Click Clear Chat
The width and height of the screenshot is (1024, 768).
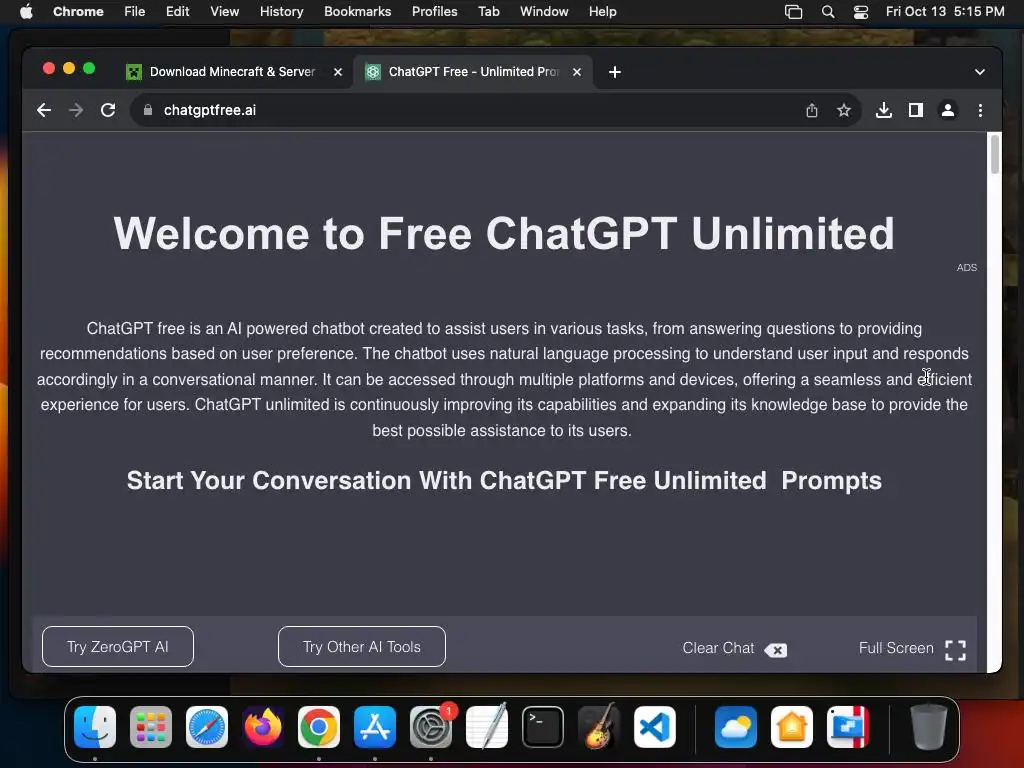[718, 648]
